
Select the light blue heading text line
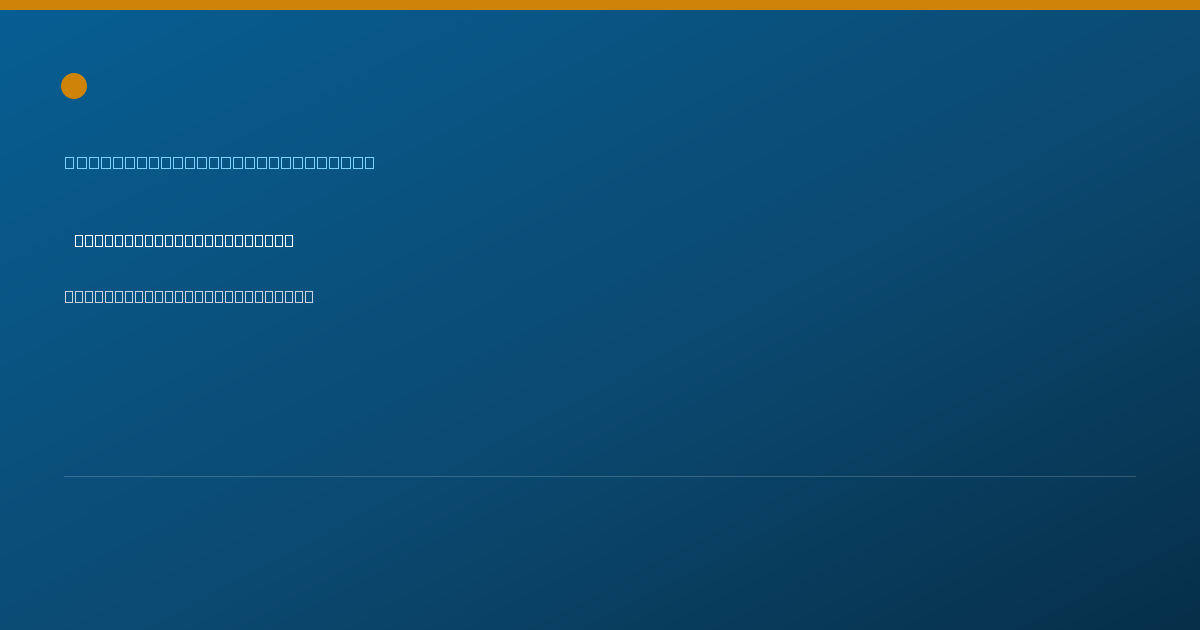(x=220, y=162)
